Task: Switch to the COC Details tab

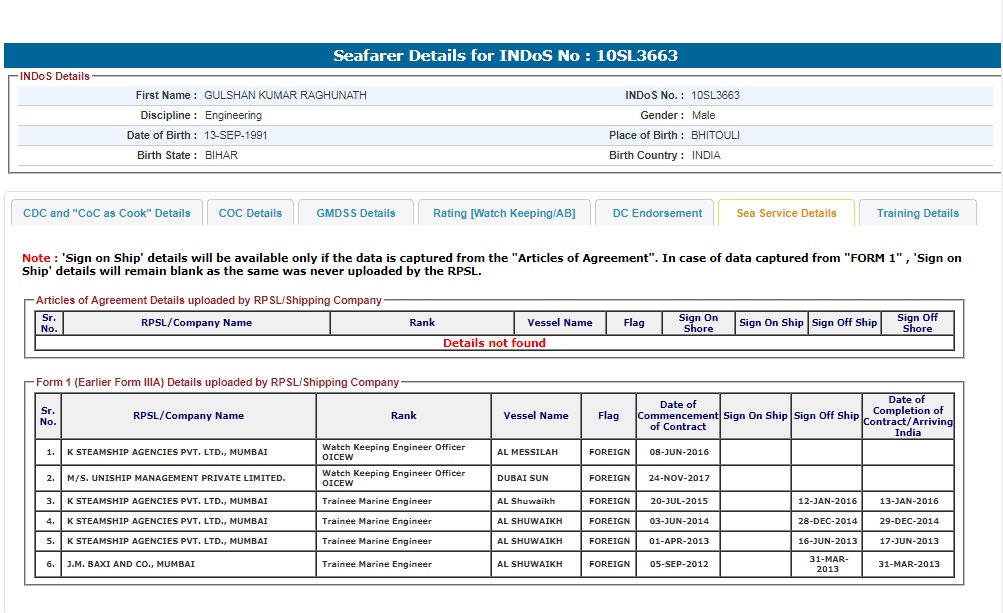Action: [250, 213]
